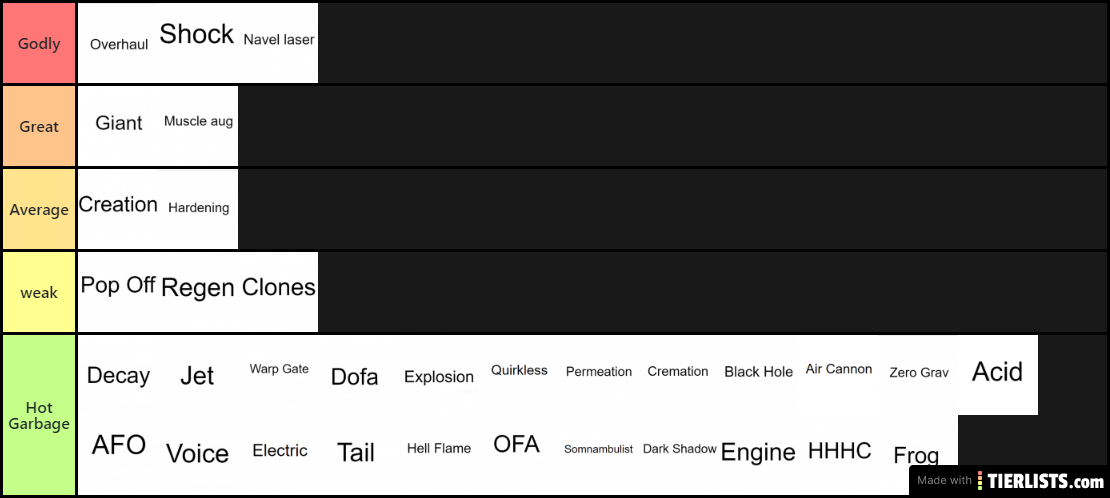The image size is (1110, 498).
Task: Click the orange Great tier label
Action: [x=38, y=126]
